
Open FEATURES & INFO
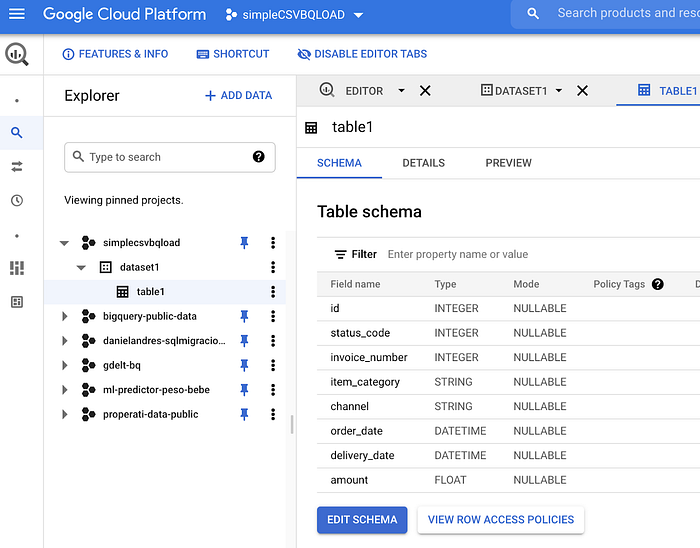[115, 54]
